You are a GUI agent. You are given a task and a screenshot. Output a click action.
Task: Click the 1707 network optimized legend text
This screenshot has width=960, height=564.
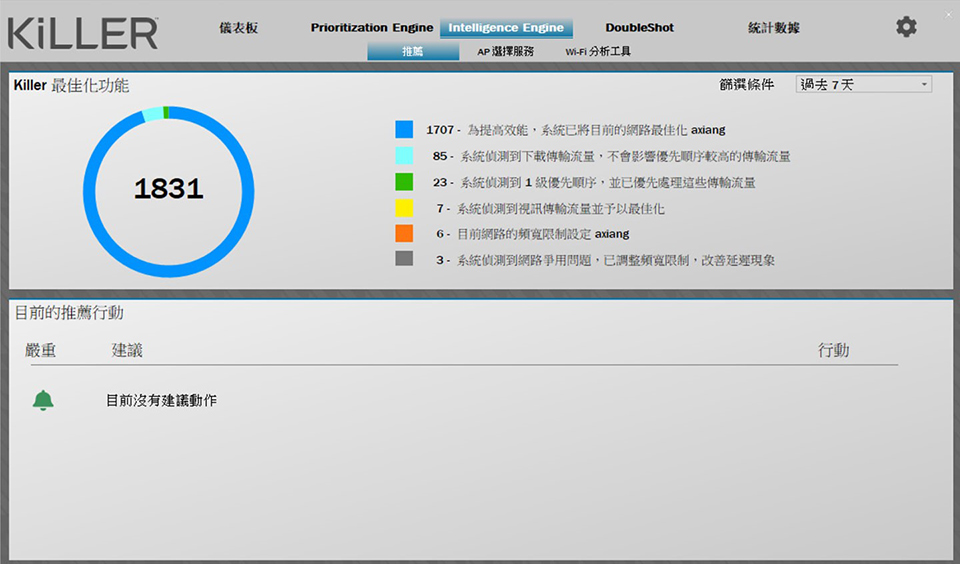(x=576, y=130)
